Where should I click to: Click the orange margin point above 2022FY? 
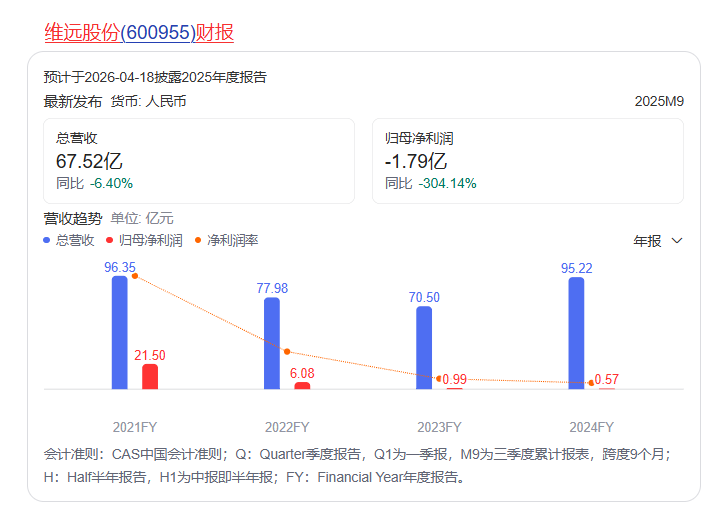click(x=287, y=351)
